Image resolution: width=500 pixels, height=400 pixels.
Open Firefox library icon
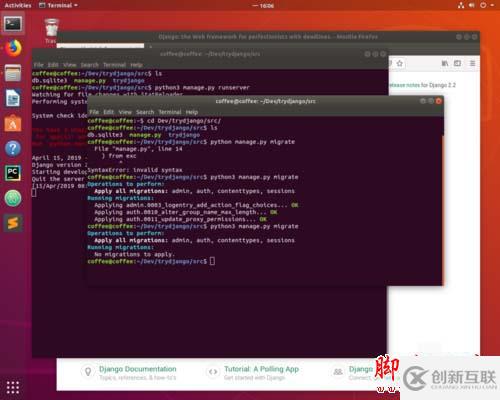[x=445, y=63]
